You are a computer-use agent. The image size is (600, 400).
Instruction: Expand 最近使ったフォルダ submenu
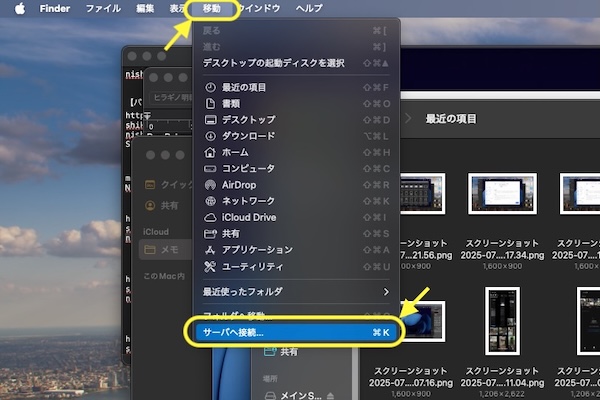(x=295, y=292)
